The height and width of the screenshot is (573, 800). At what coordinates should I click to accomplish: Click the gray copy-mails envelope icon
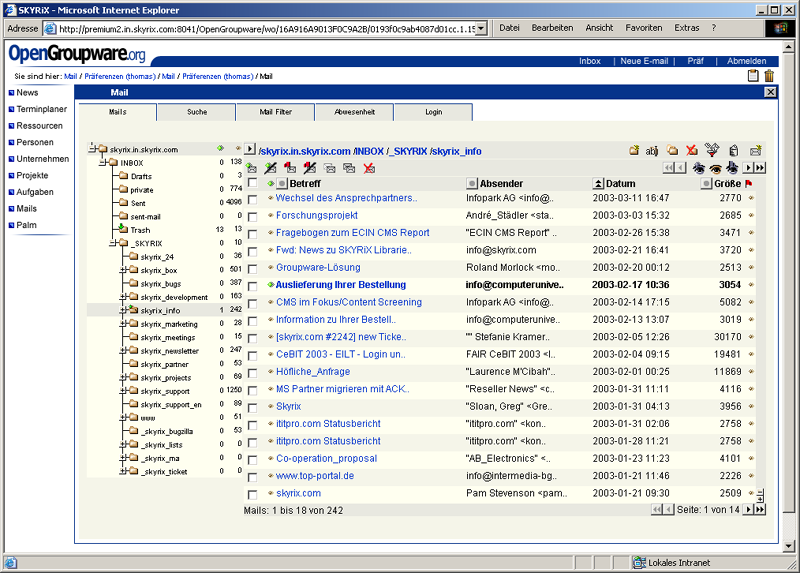coord(349,168)
